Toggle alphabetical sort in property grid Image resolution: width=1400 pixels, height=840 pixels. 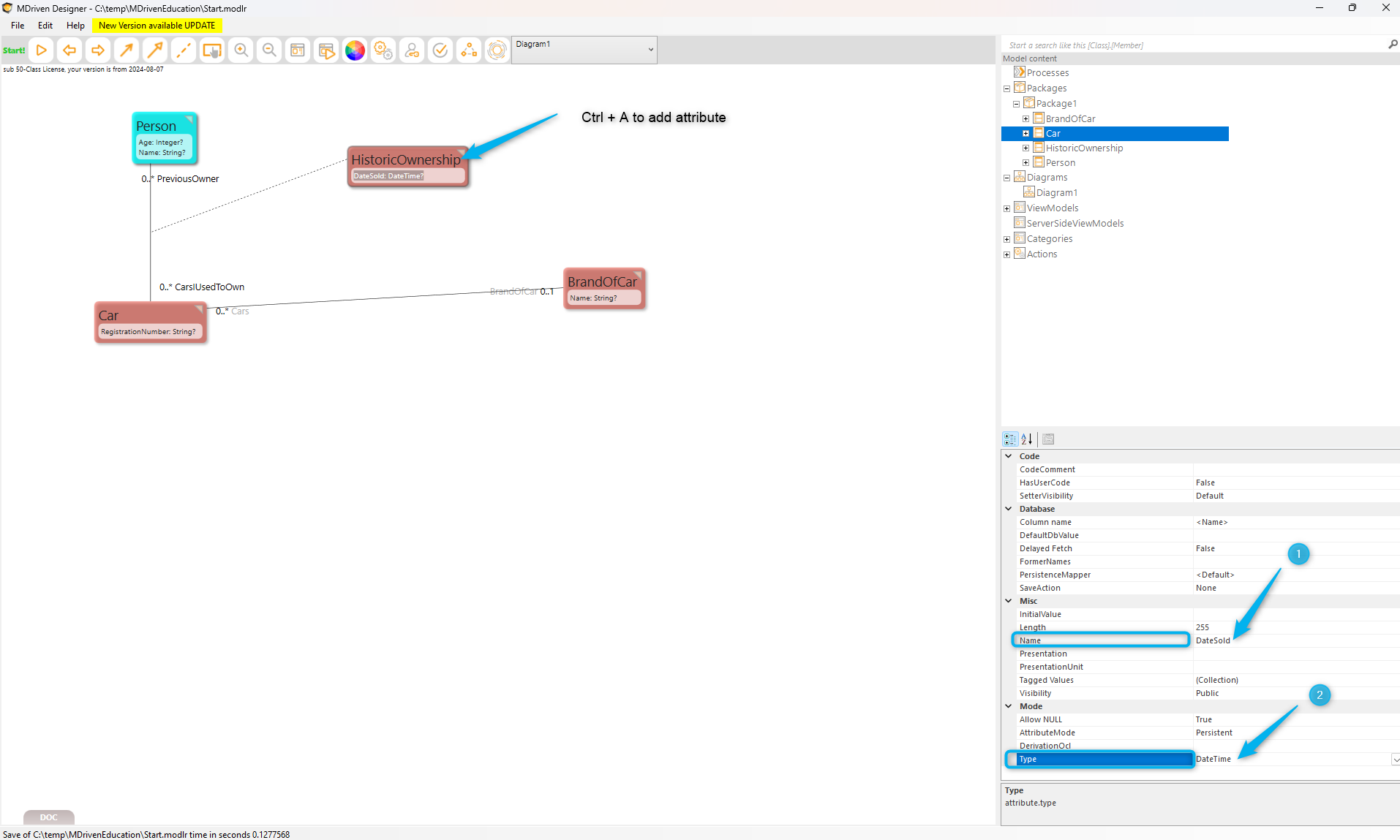click(1027, 439)
